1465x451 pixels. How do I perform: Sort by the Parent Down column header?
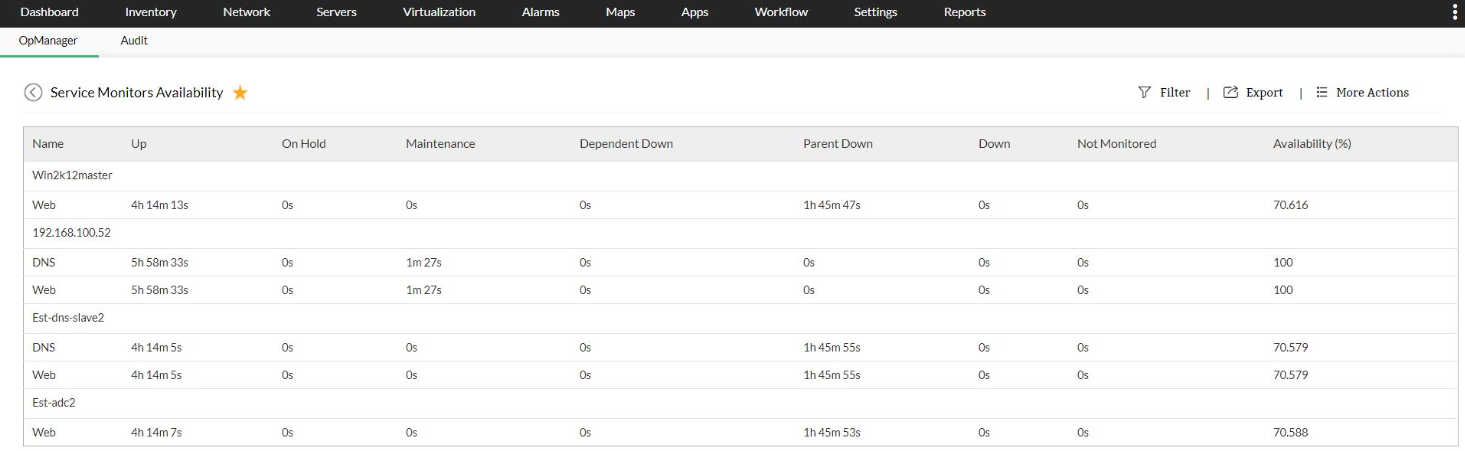837,144
